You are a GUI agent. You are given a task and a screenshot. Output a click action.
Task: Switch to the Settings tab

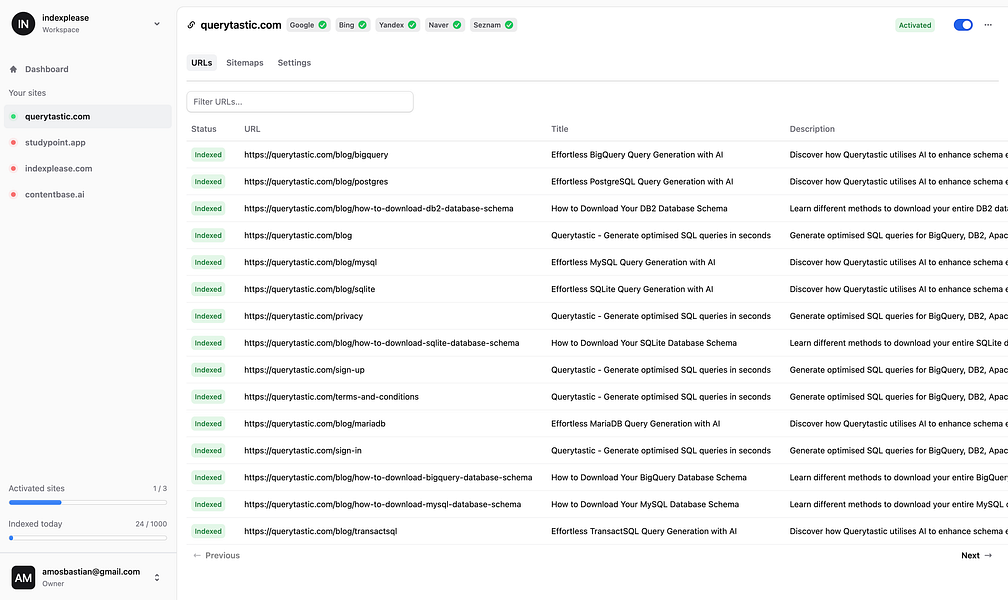294,62
